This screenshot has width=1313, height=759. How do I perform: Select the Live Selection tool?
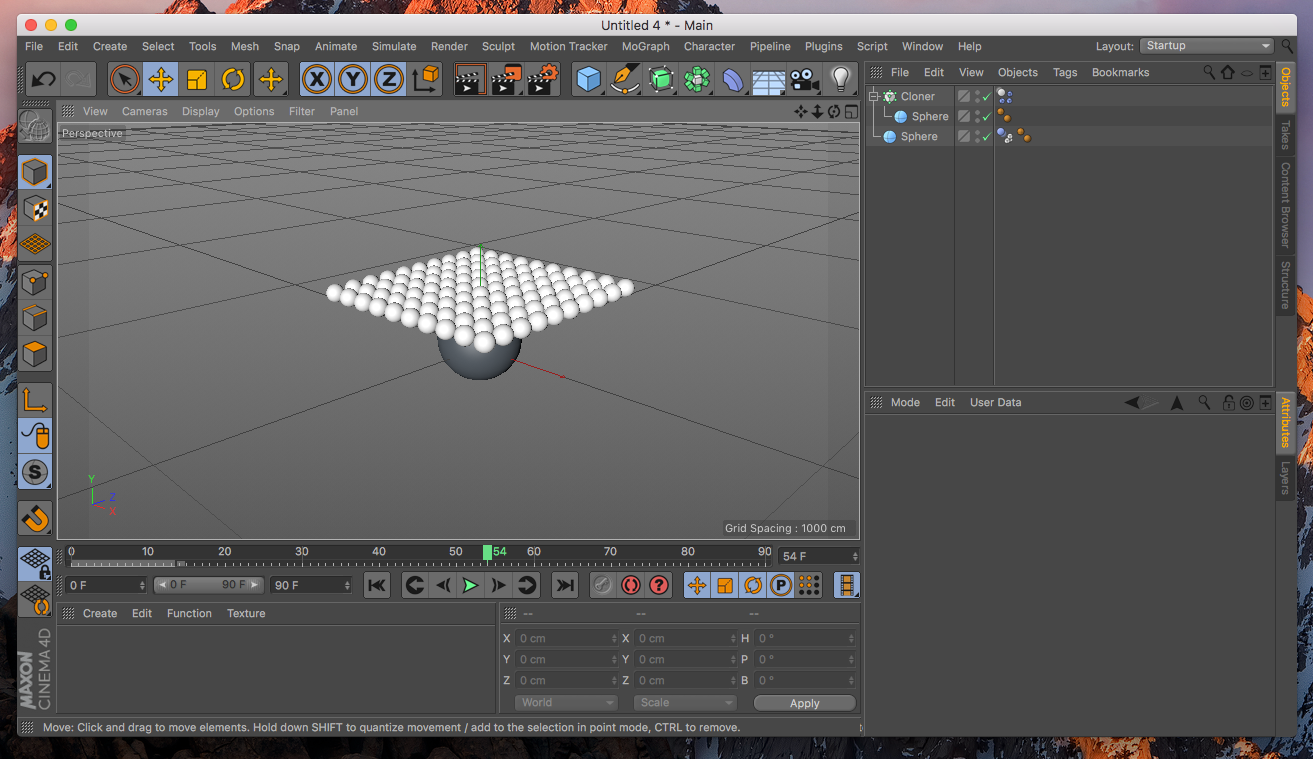(x=125, y=79)
